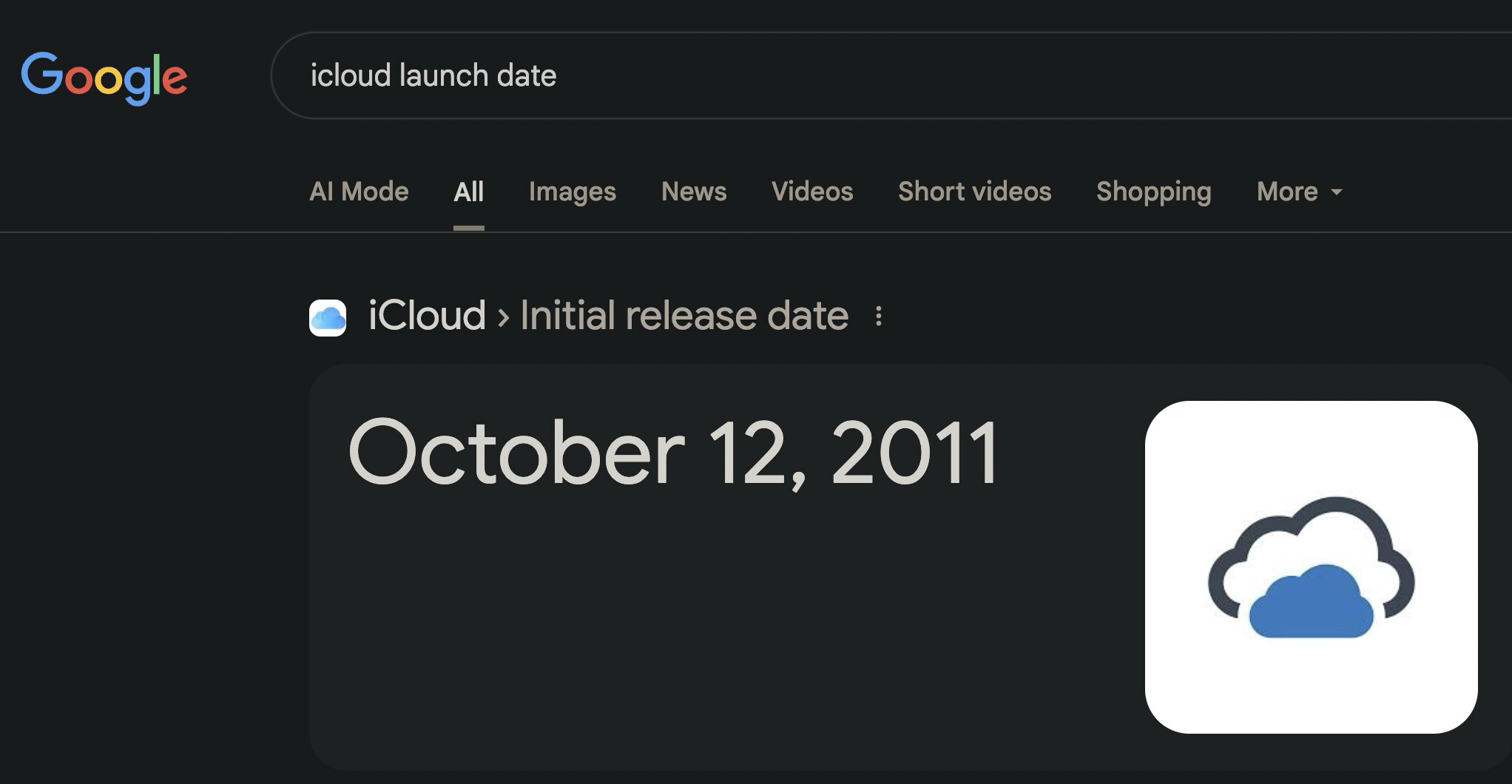
Task: Click the Google logo to go home
Action: point(104,77)
